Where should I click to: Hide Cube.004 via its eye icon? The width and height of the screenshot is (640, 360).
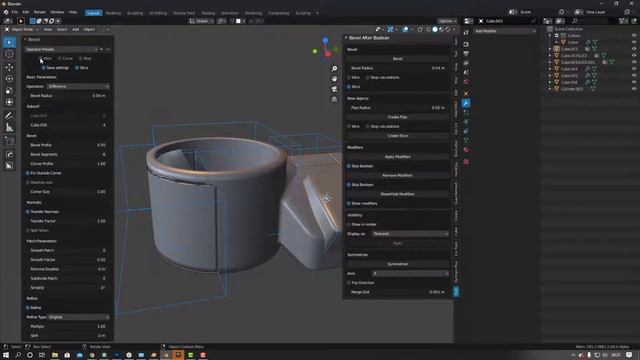click(634, 69)
